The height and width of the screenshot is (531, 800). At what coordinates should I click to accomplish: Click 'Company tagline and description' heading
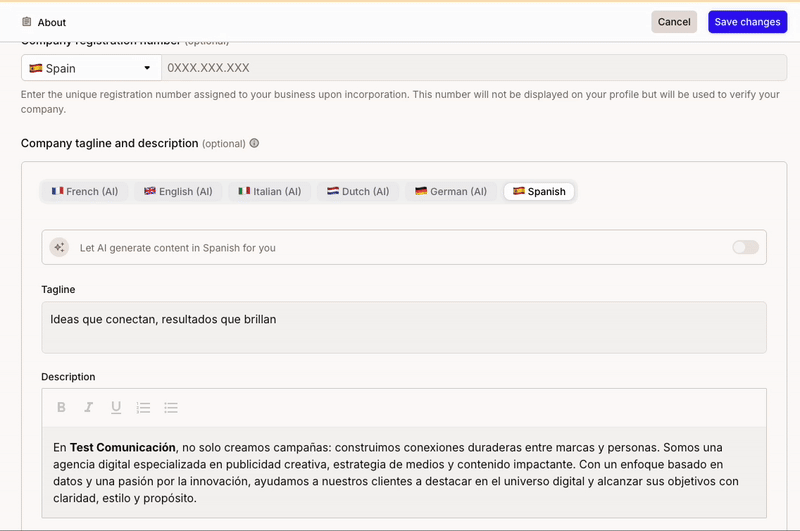tap(110, 143)
